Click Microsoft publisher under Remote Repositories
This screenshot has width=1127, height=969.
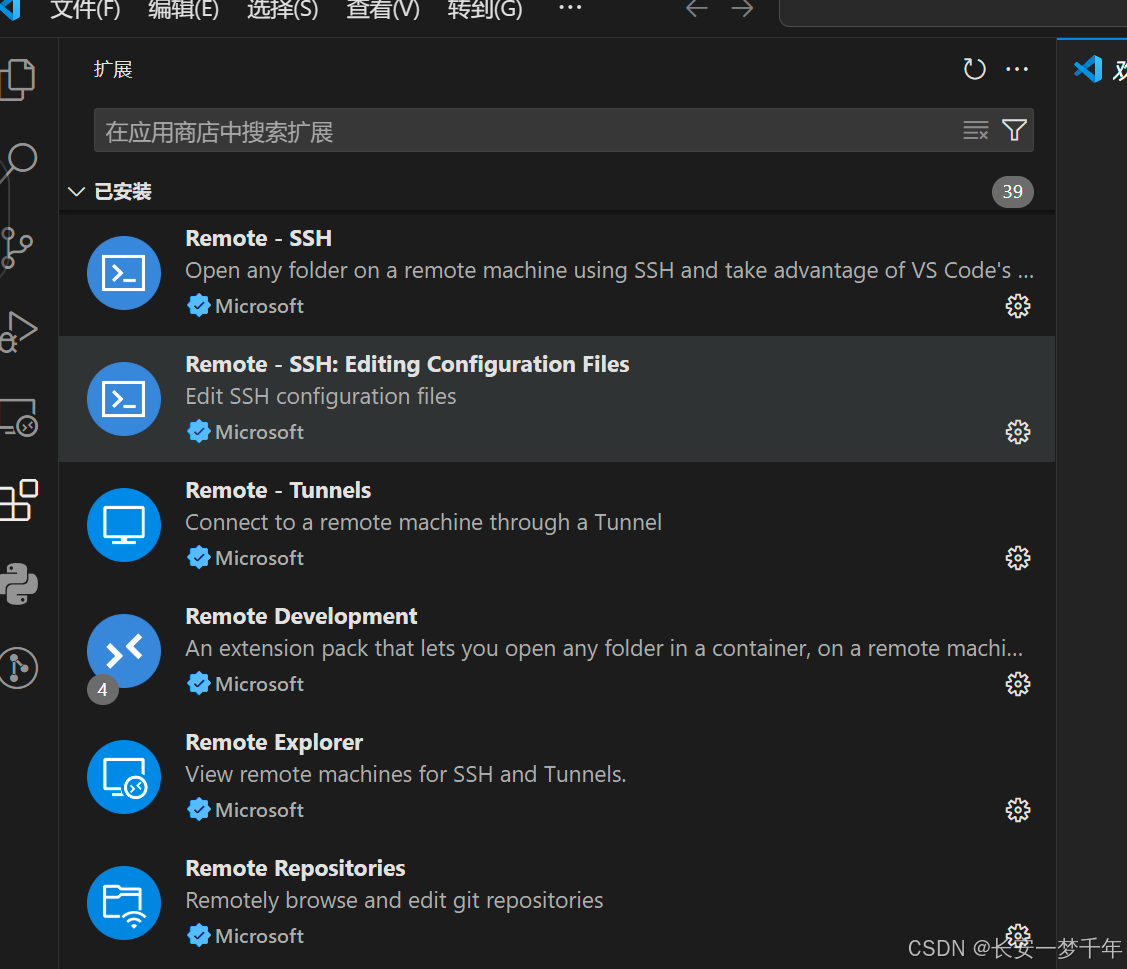pos(259,936)
